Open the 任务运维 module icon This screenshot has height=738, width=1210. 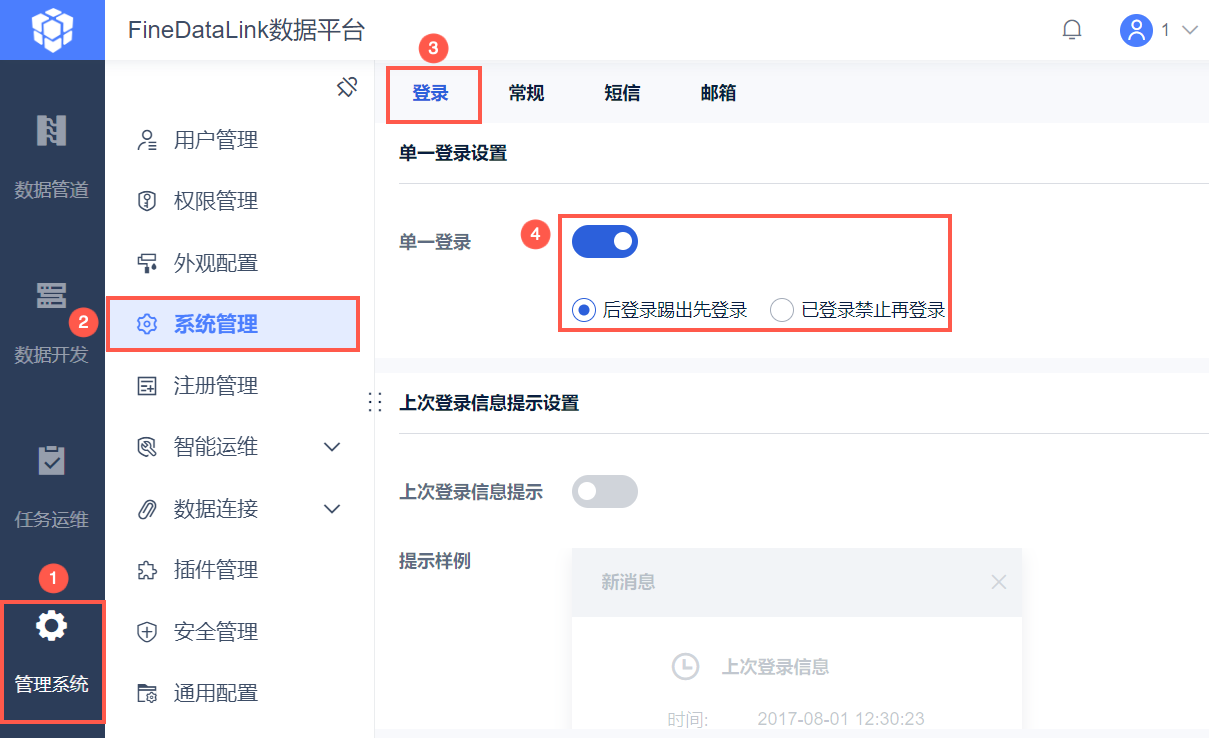click(51, 461)
